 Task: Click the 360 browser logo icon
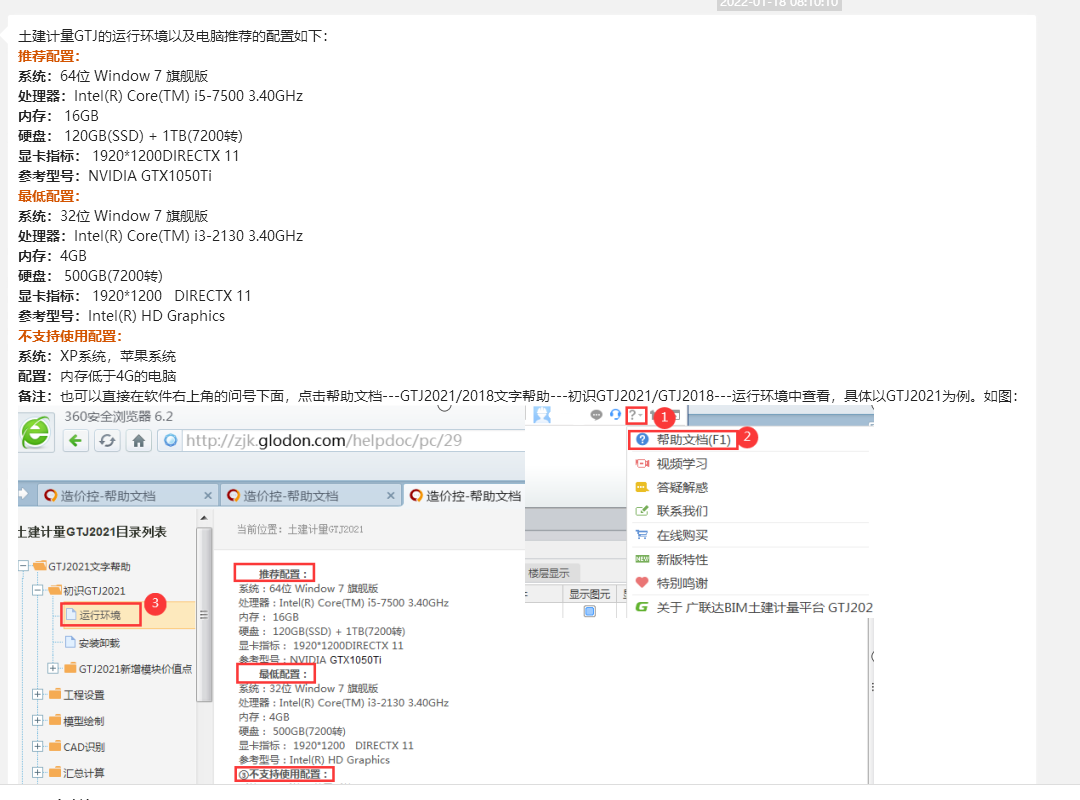[x=35, y=433]
